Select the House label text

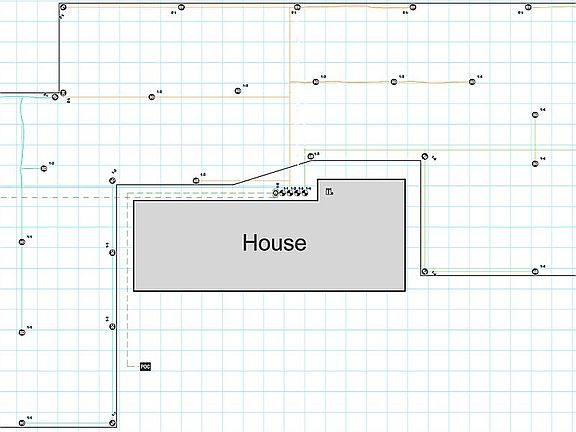(274, 243)
